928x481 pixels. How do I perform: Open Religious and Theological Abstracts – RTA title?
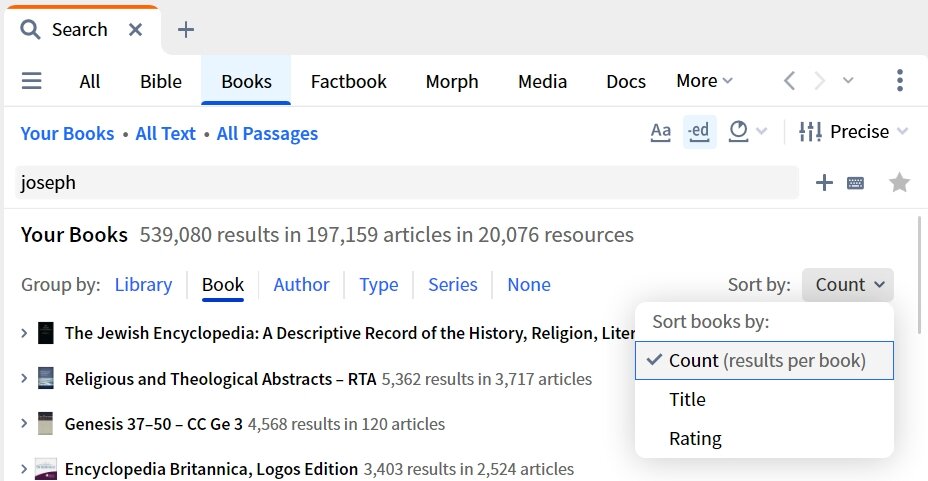tap(221, 379)
